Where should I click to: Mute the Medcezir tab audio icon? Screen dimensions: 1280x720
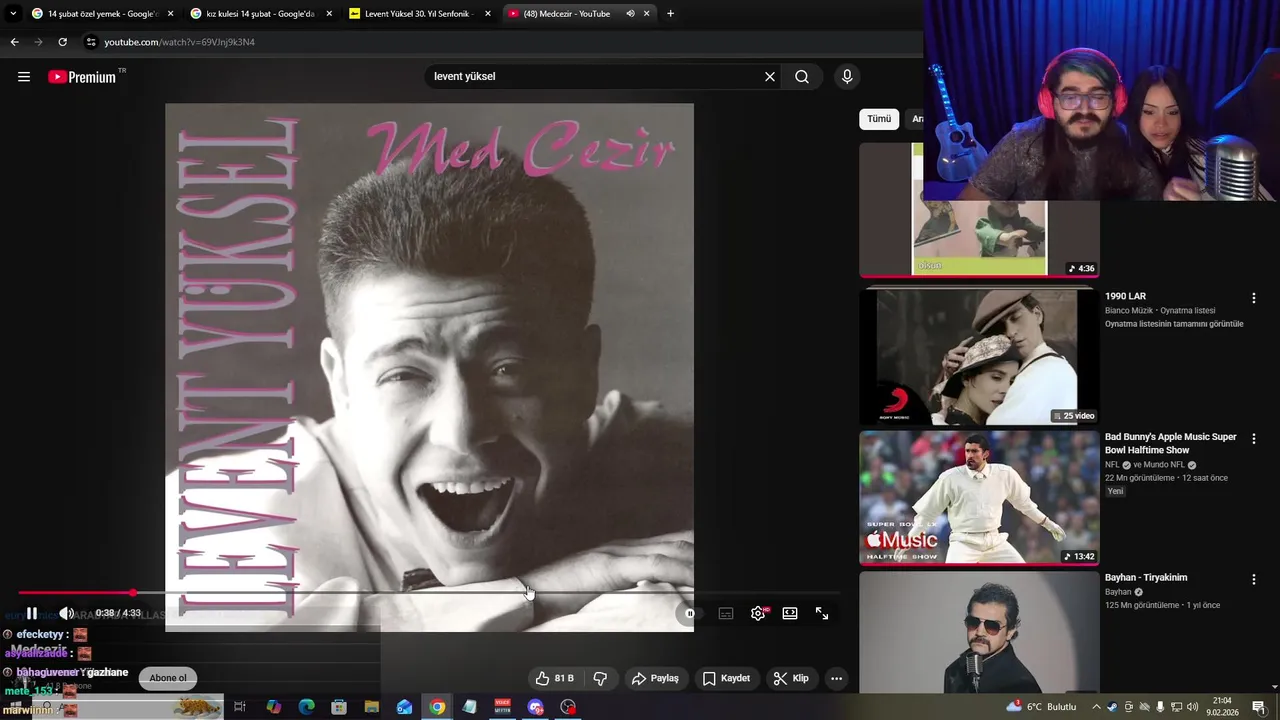630,14
